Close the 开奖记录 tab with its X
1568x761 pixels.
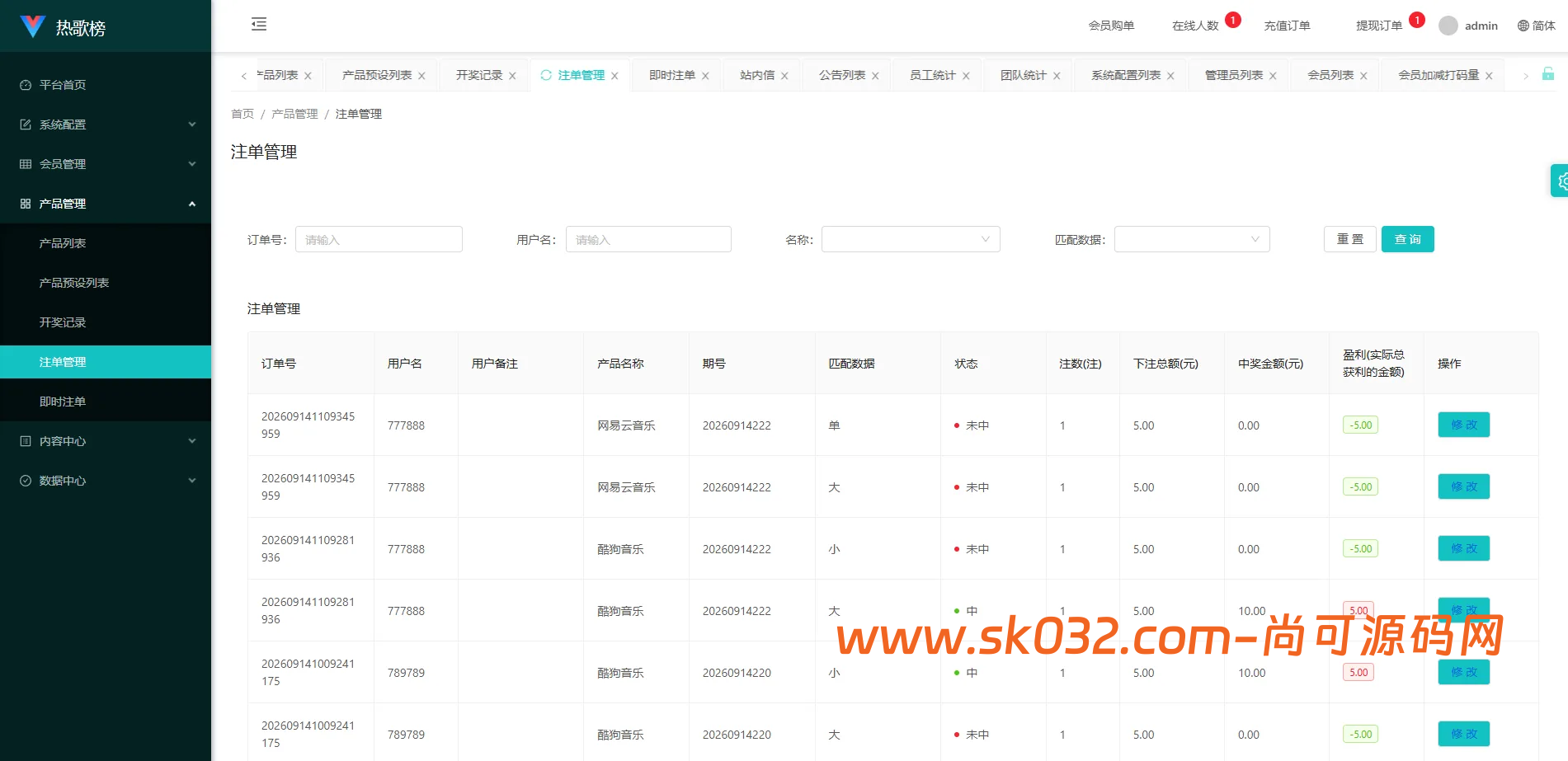[512, 76]
